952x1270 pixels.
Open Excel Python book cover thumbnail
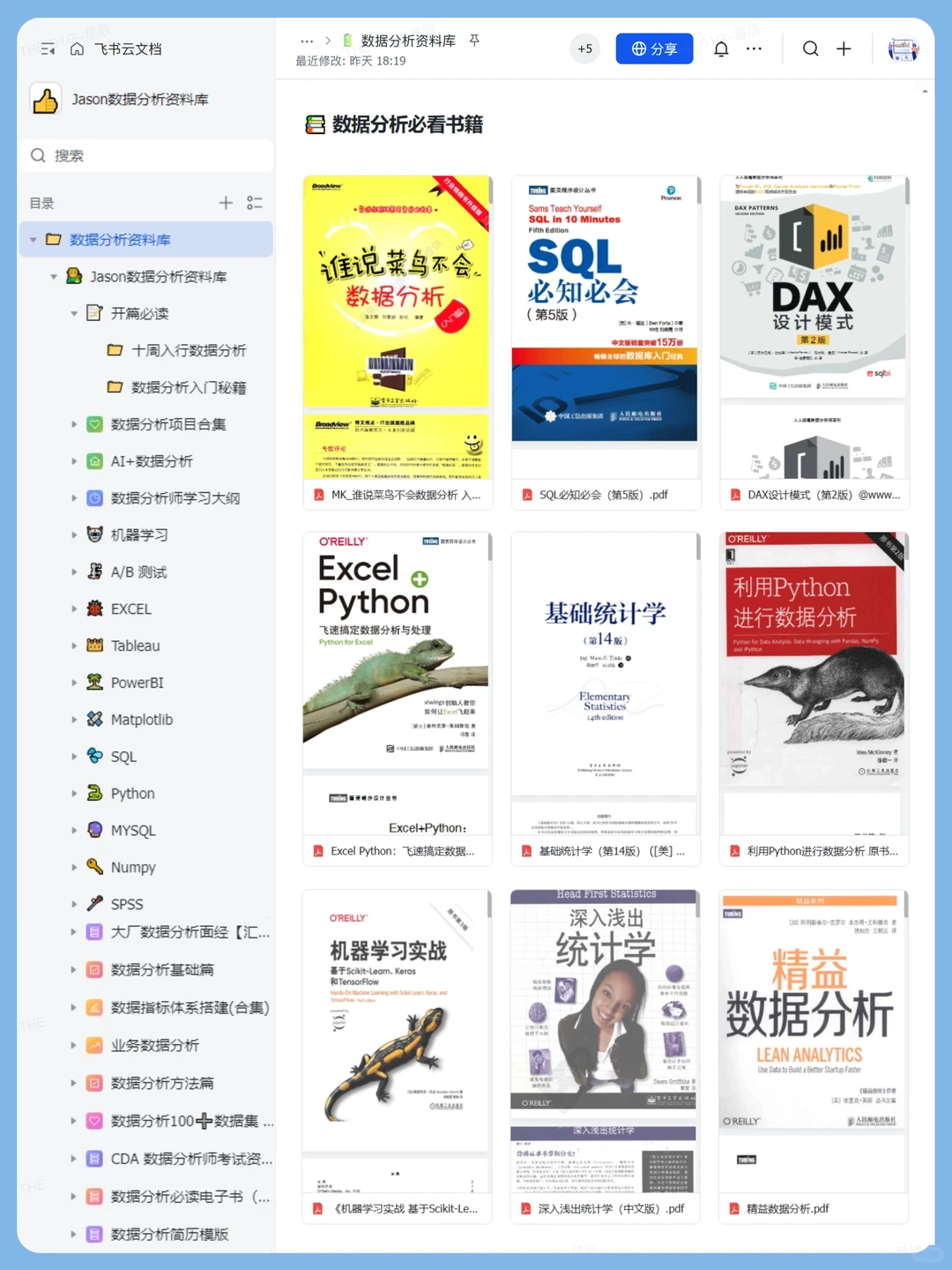click(397, 684)
